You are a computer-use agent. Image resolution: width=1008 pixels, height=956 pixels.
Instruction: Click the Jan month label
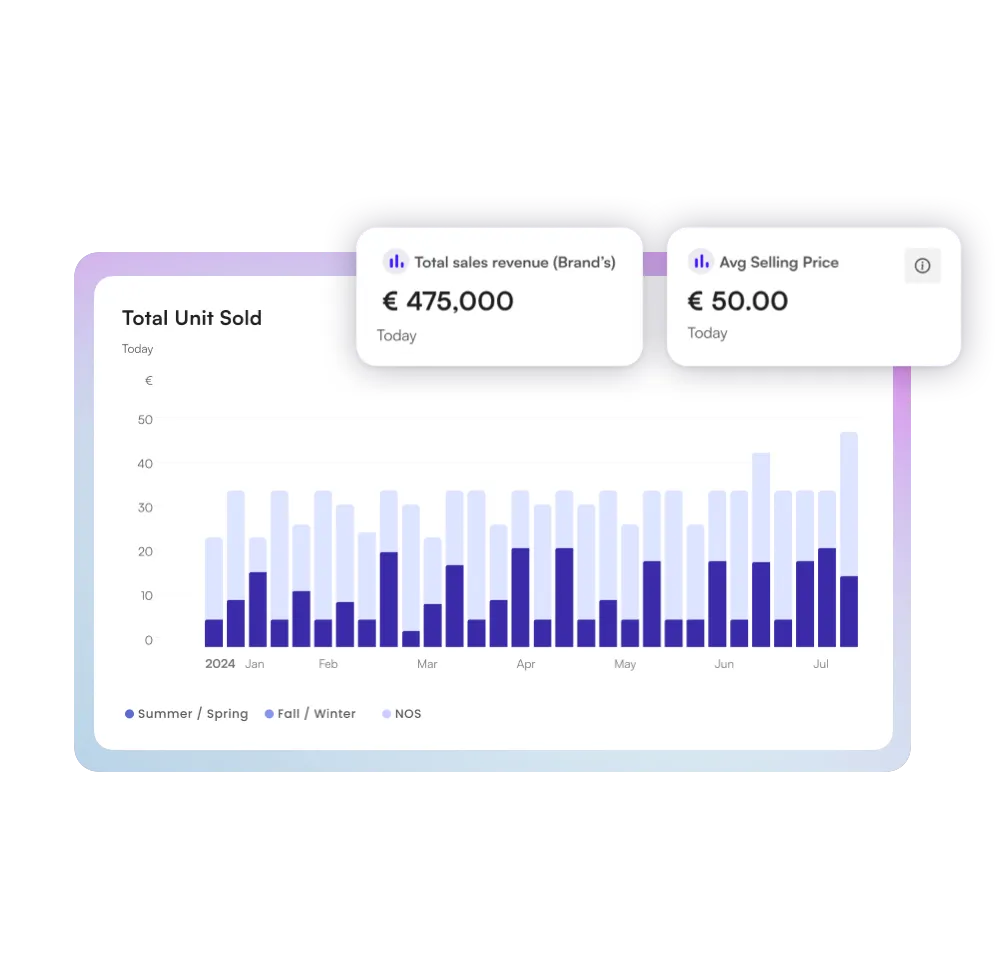(x=254, y=663)
